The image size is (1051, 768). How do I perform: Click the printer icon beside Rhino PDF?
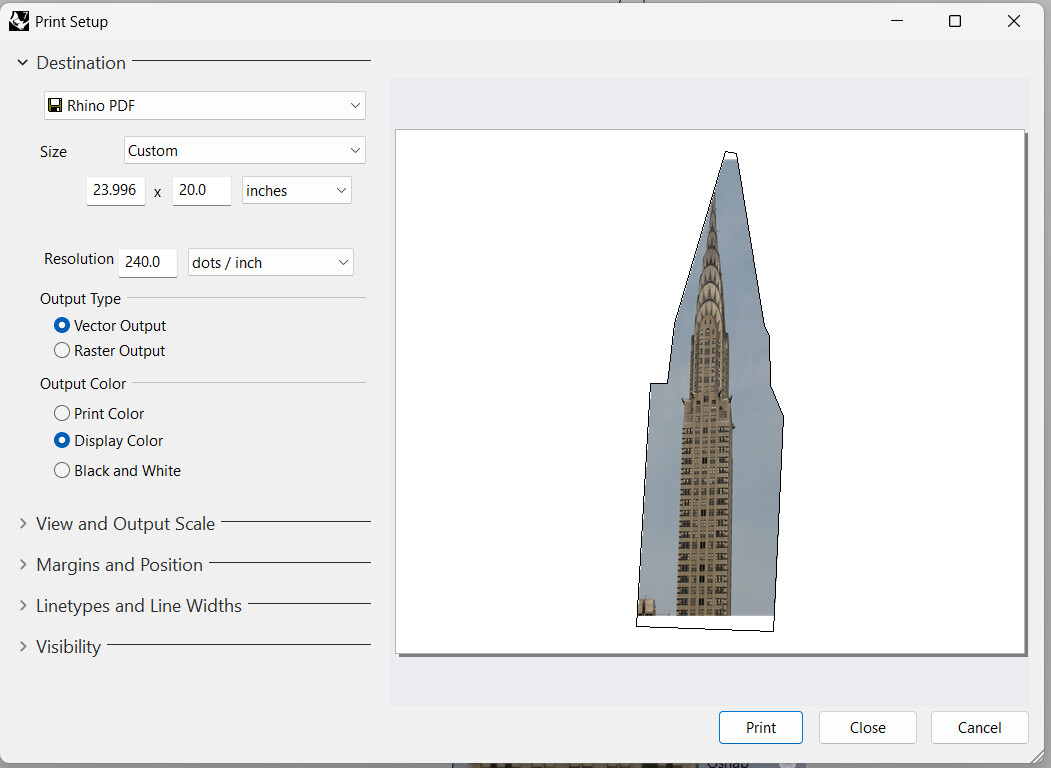pyautogui.click(x=55, y=104)
